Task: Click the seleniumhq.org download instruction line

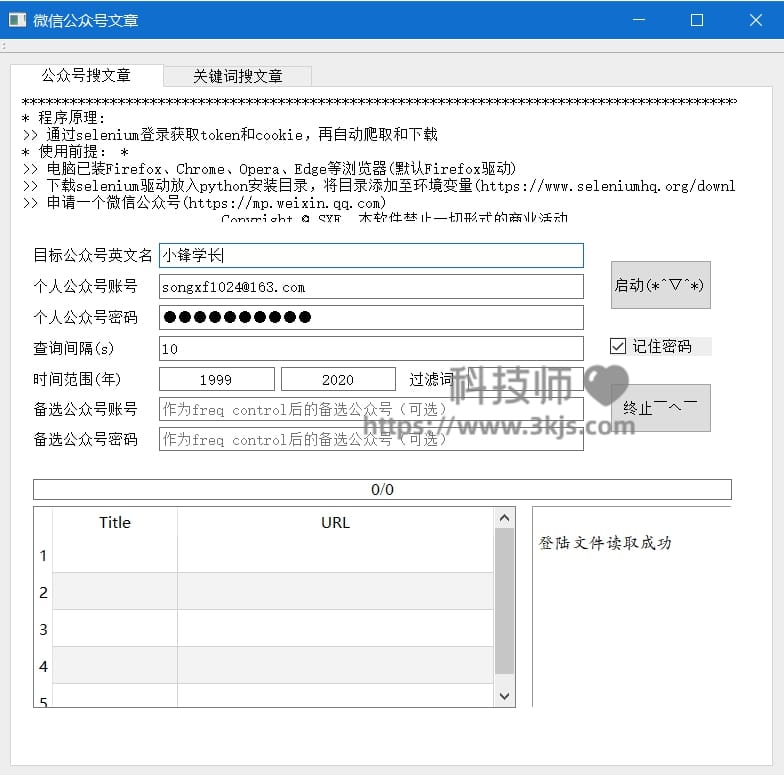Action: tap(379, 186)
